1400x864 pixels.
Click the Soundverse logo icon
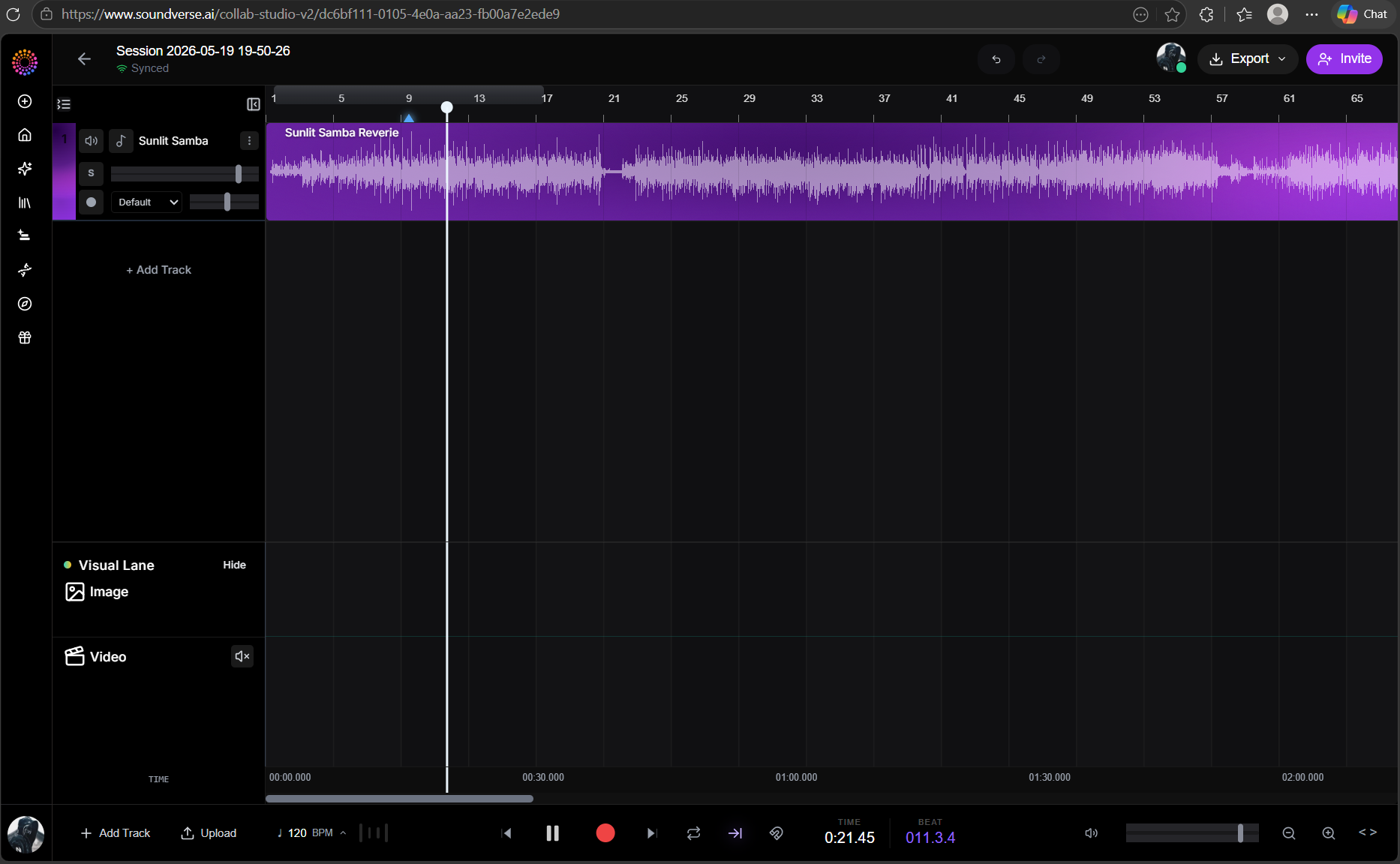point(25,62)
